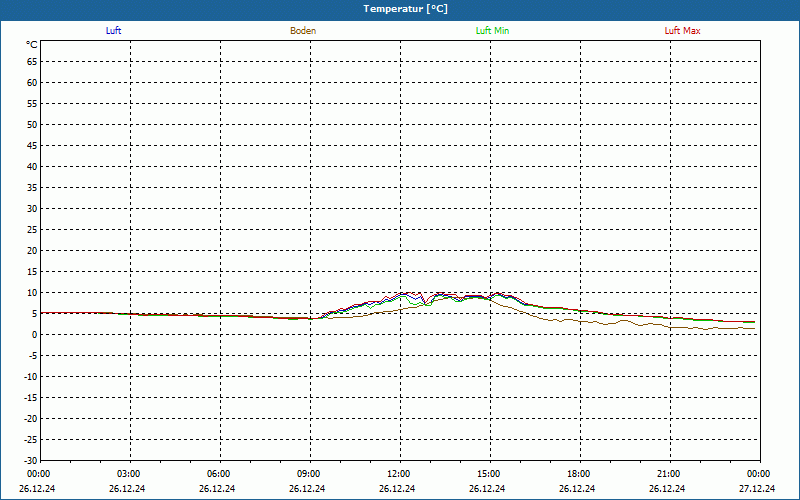Screen dimensions: 800x500
Task: Click the -30 y-axis value
Action: pyautogui.click(x=31, y=461)
